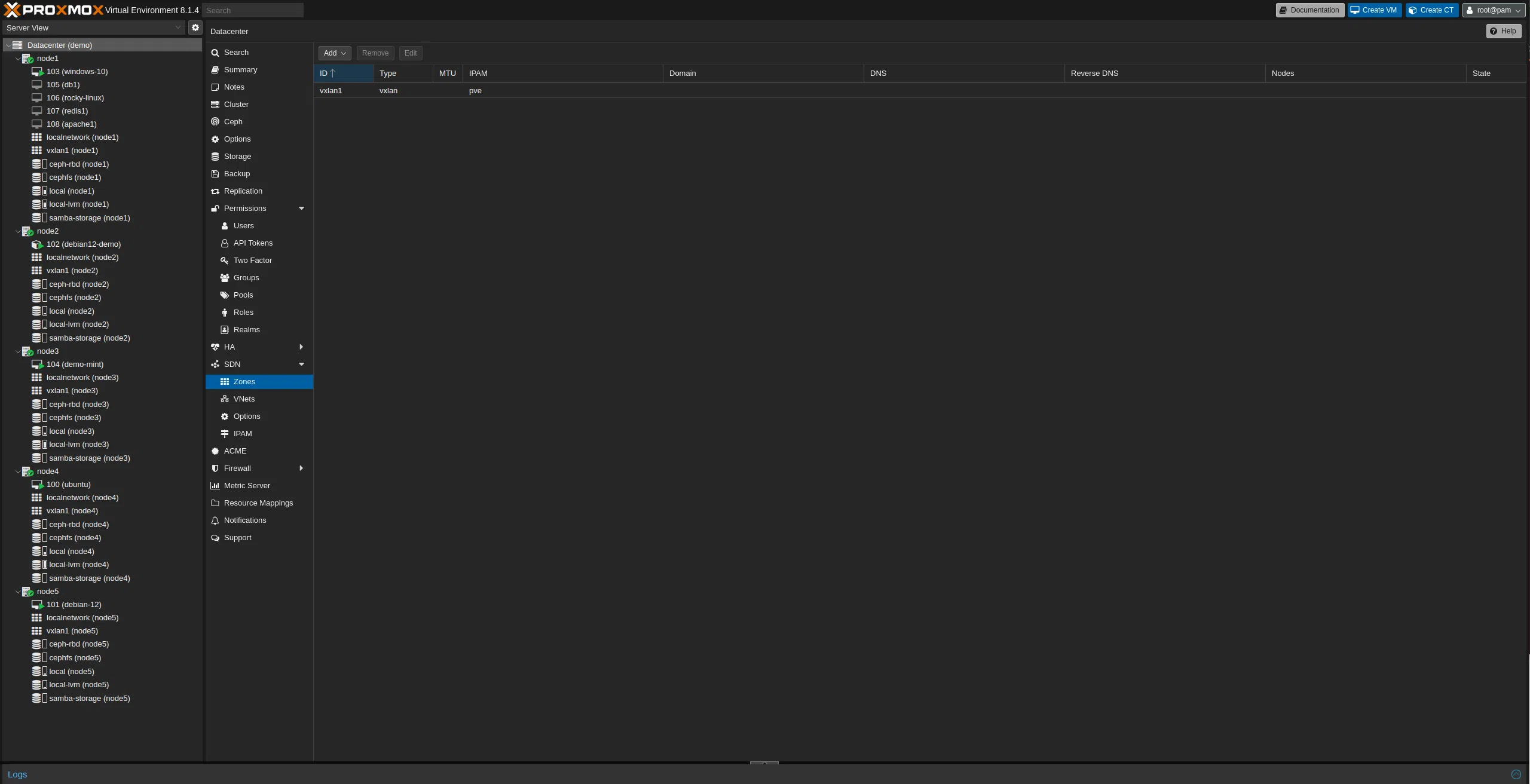
Task: Select the 102 (debian12-demo) container icon
Action: click(37, 244)
